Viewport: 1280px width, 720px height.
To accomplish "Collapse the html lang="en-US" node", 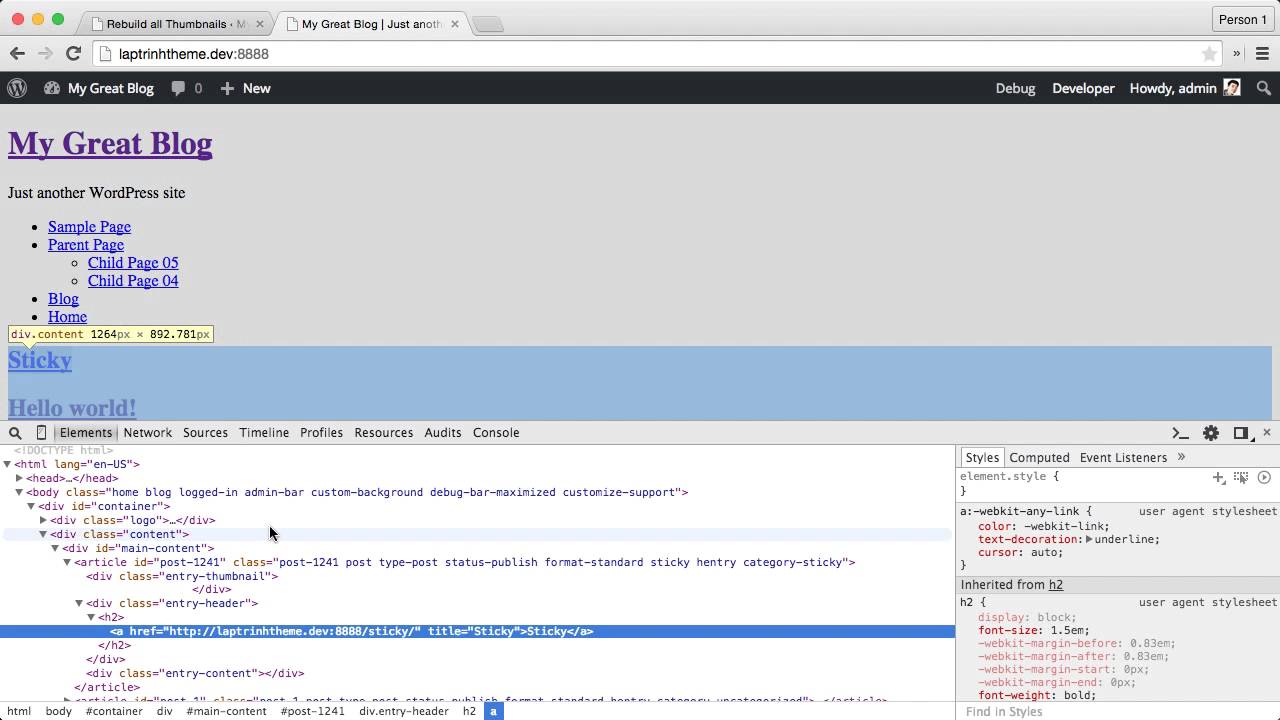I will 7,464.
